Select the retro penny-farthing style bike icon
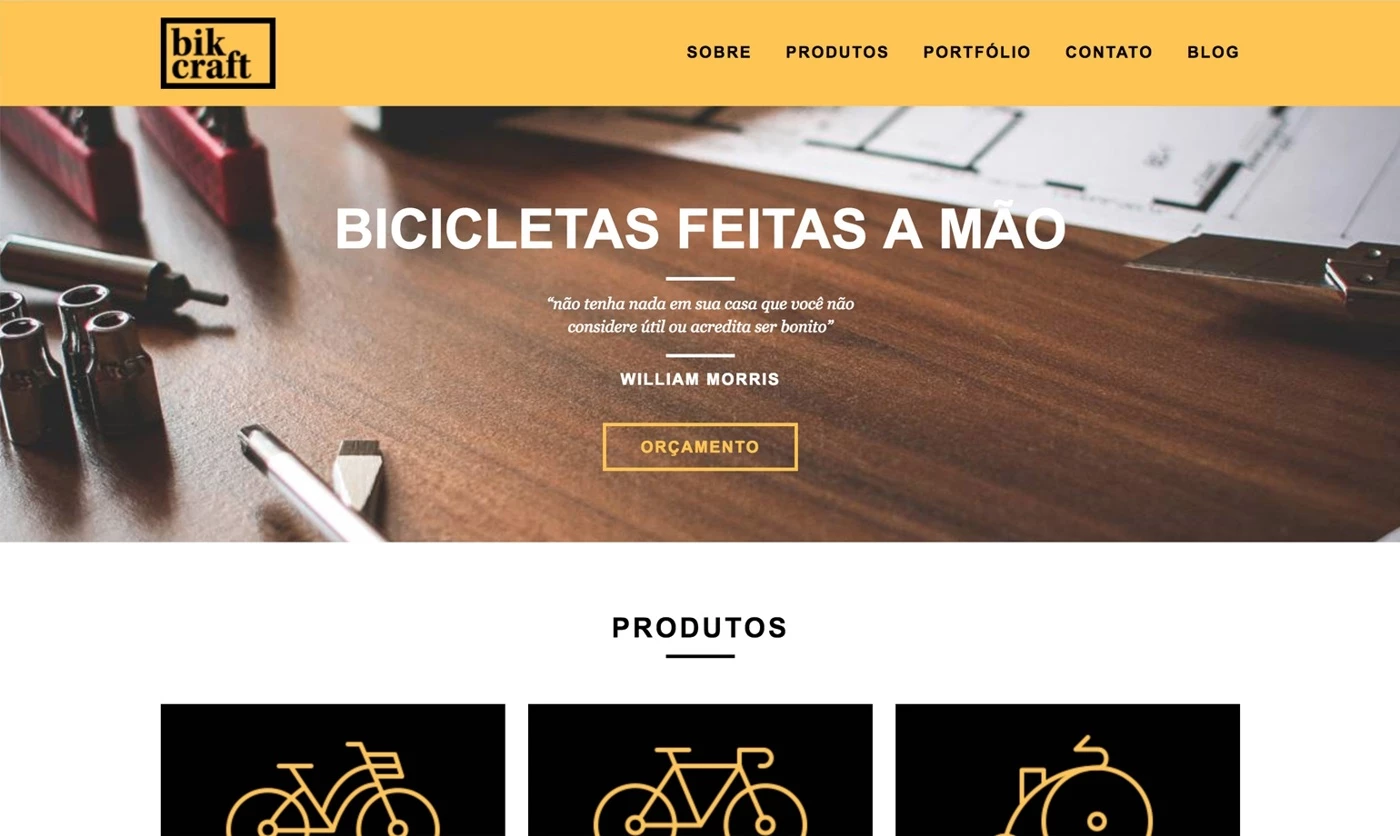1400x836 pixels. click(x=1074, y=786)
